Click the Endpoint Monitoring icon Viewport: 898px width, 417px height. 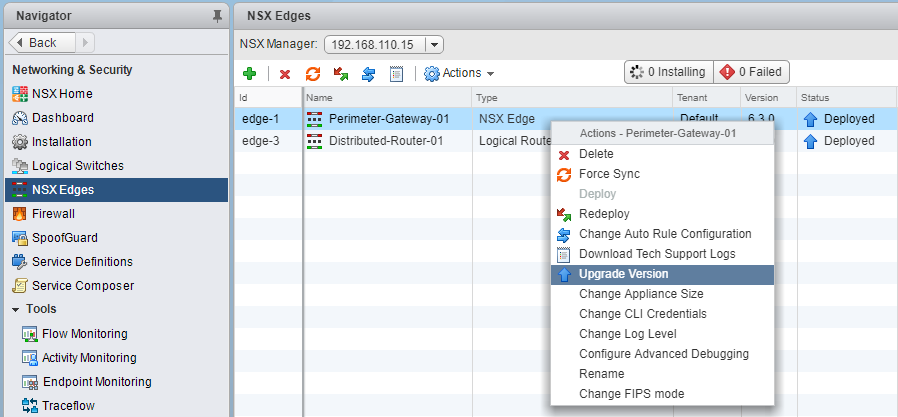(x=30, y=381)
